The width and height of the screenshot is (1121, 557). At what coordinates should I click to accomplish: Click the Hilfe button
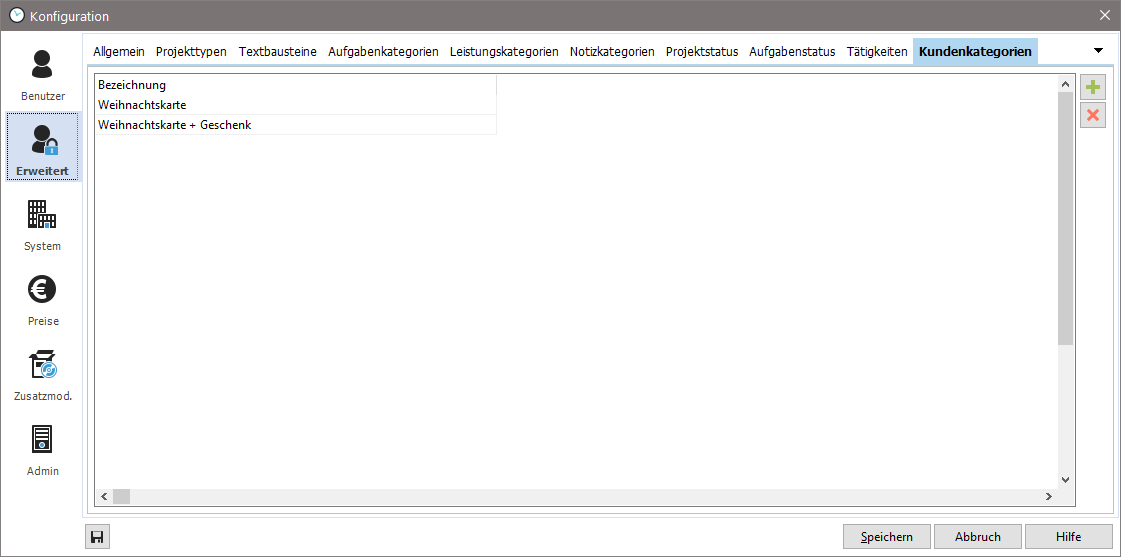[1068, 537]
